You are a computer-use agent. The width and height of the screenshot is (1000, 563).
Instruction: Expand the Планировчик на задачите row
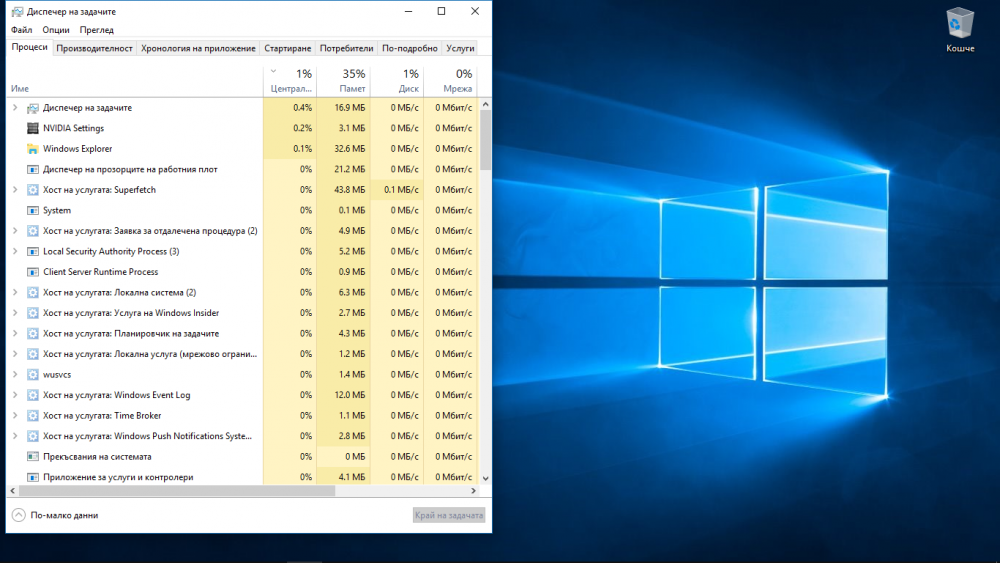pos(15,333)
